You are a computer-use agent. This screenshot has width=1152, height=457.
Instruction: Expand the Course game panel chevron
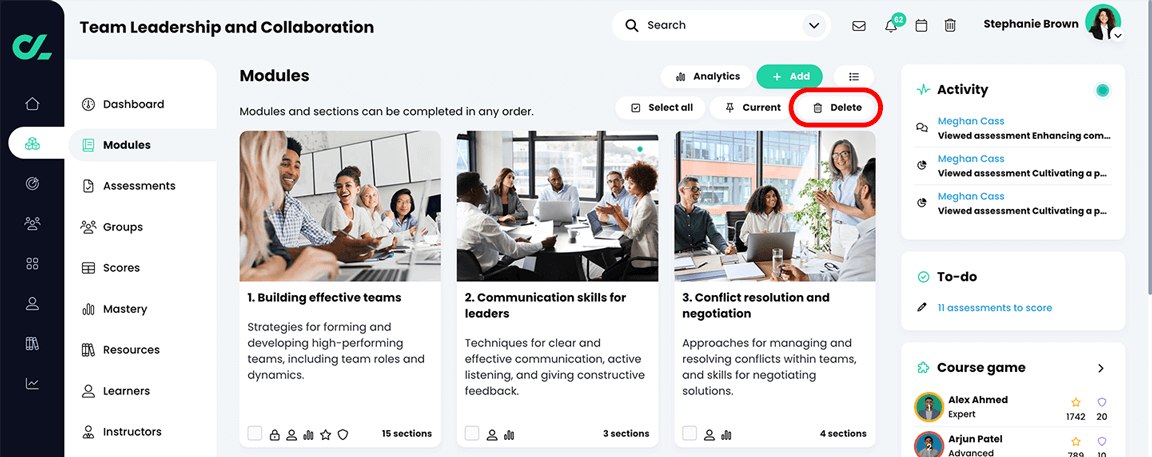[1101, 368]
